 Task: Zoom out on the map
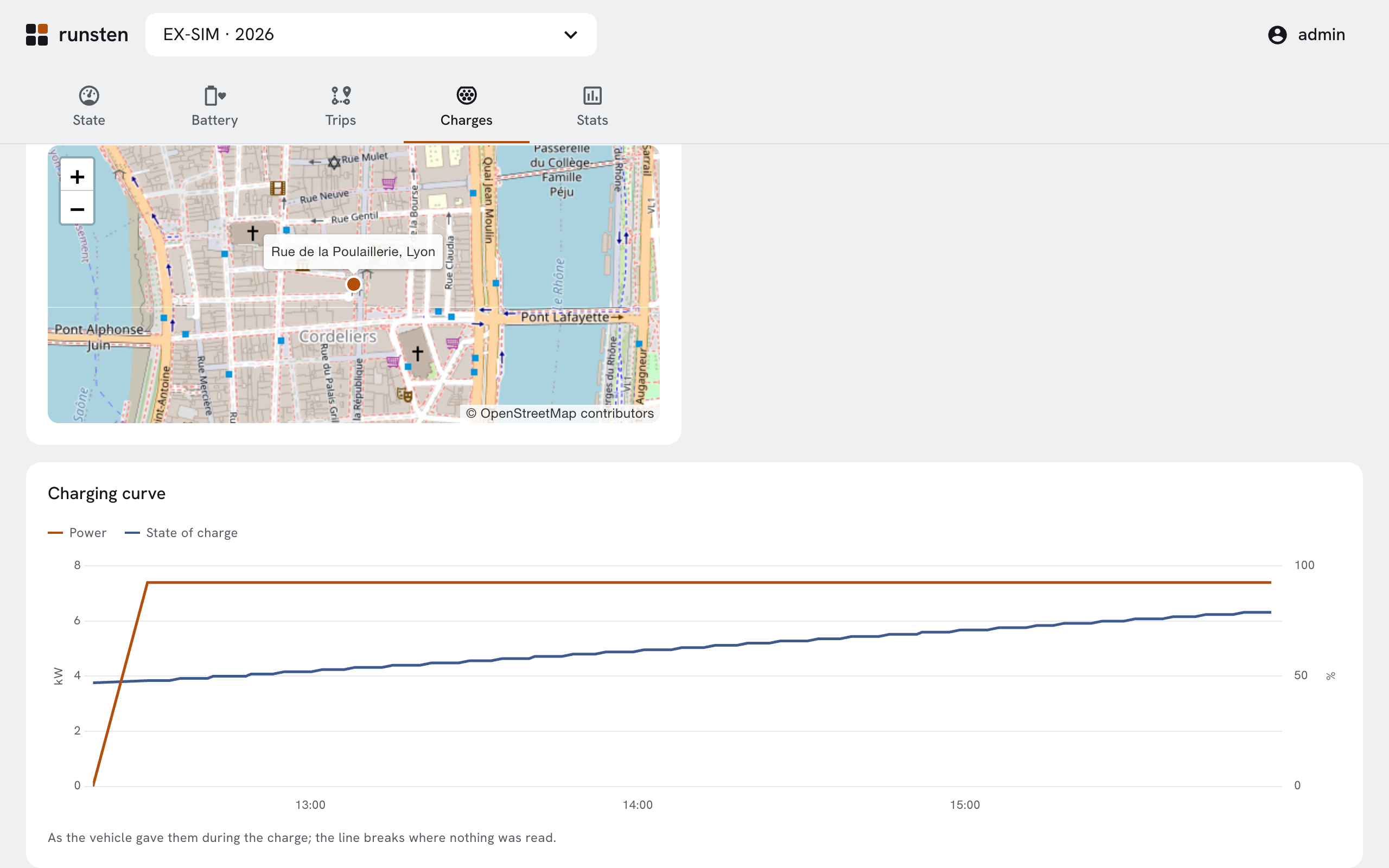[x=77, y=208]
